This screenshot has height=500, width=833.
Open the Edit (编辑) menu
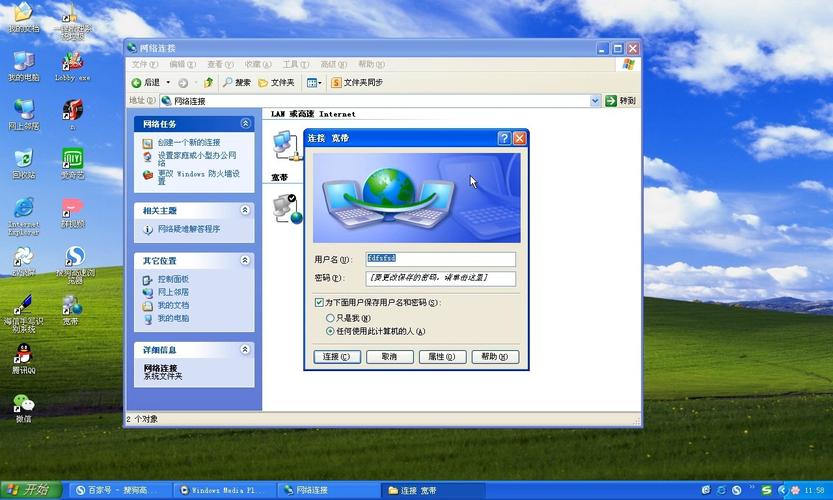point(182,64)
